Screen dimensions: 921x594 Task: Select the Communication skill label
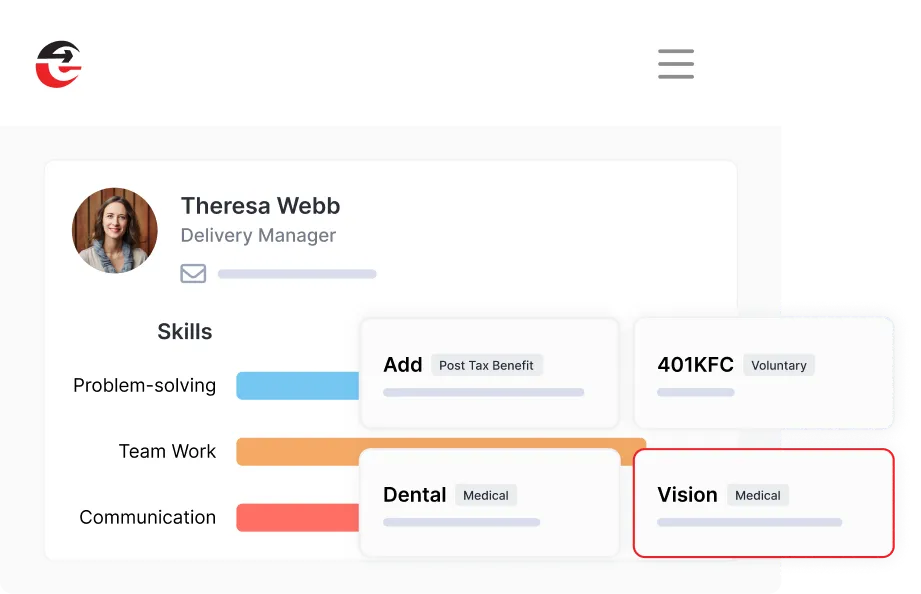coord(147,518)
